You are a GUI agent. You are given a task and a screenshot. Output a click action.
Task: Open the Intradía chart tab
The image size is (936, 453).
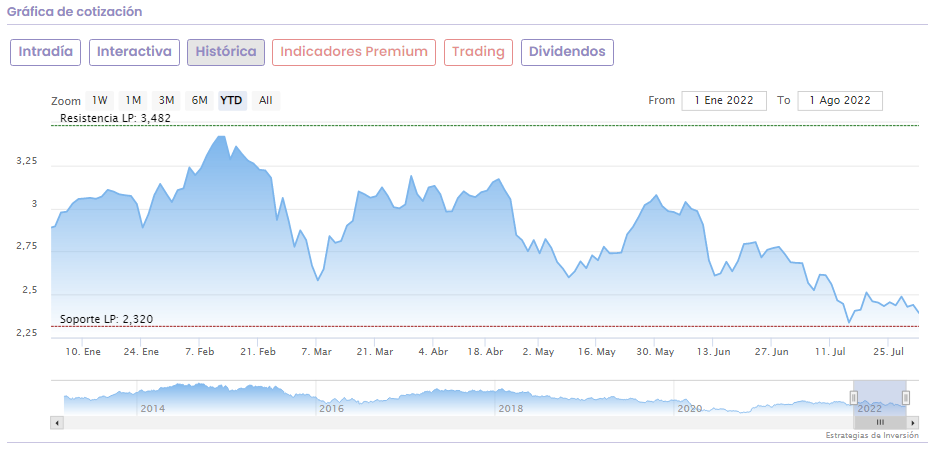[46, 52]
